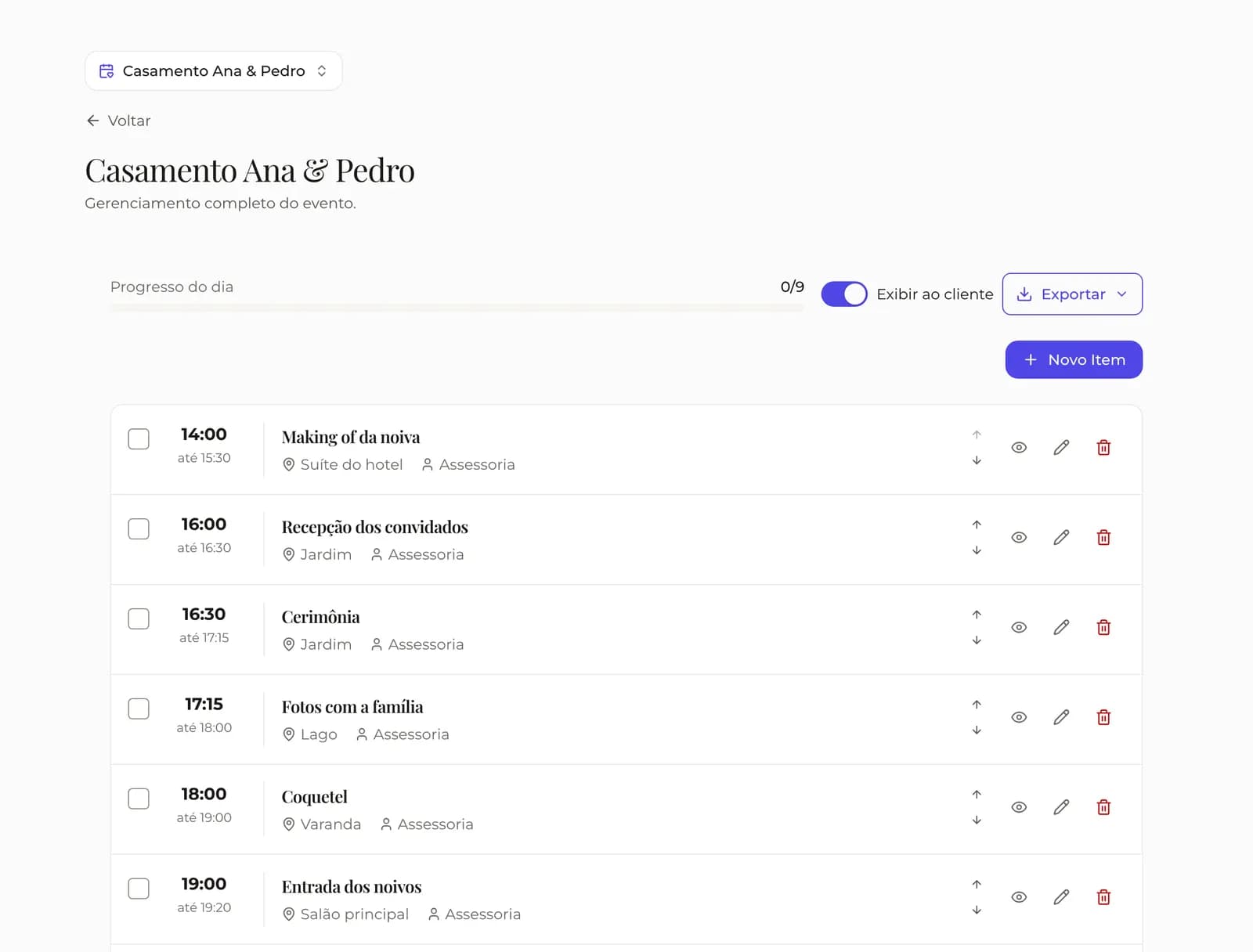Image resolution: width=1253 pixels, height=952 pixels.
Task: Toggle the eye icon for Coquetel
Action: coord(1019,808)
